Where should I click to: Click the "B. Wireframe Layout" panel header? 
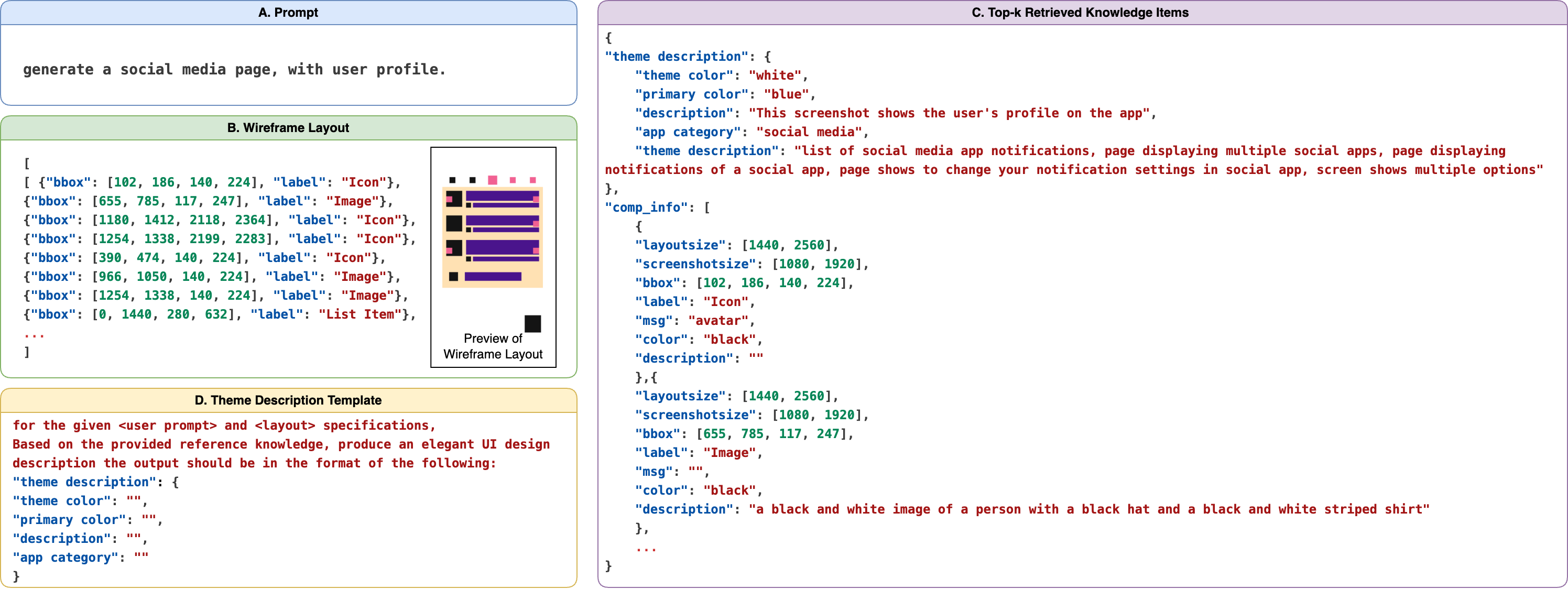[288, 128]
